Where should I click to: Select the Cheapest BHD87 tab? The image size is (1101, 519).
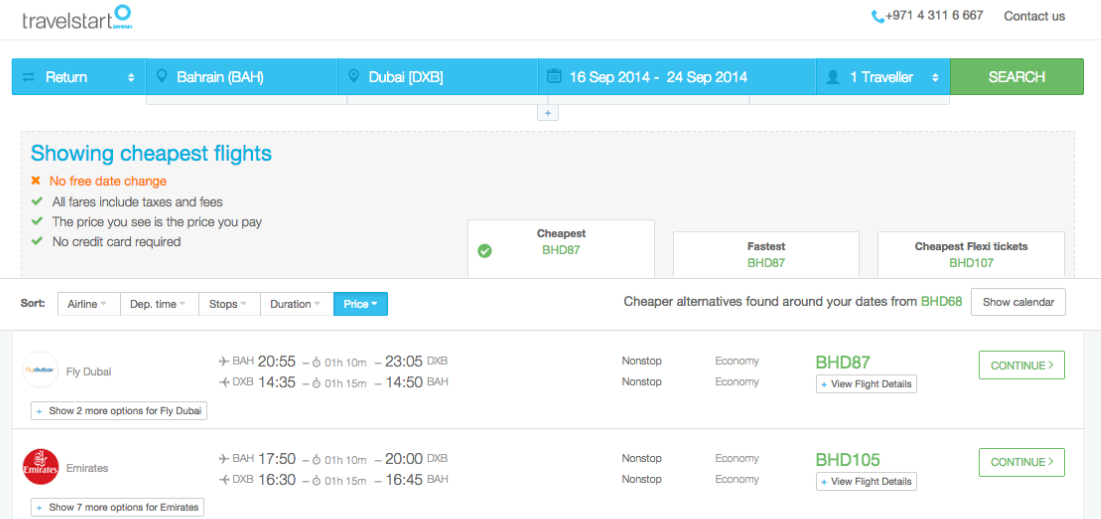561,249
